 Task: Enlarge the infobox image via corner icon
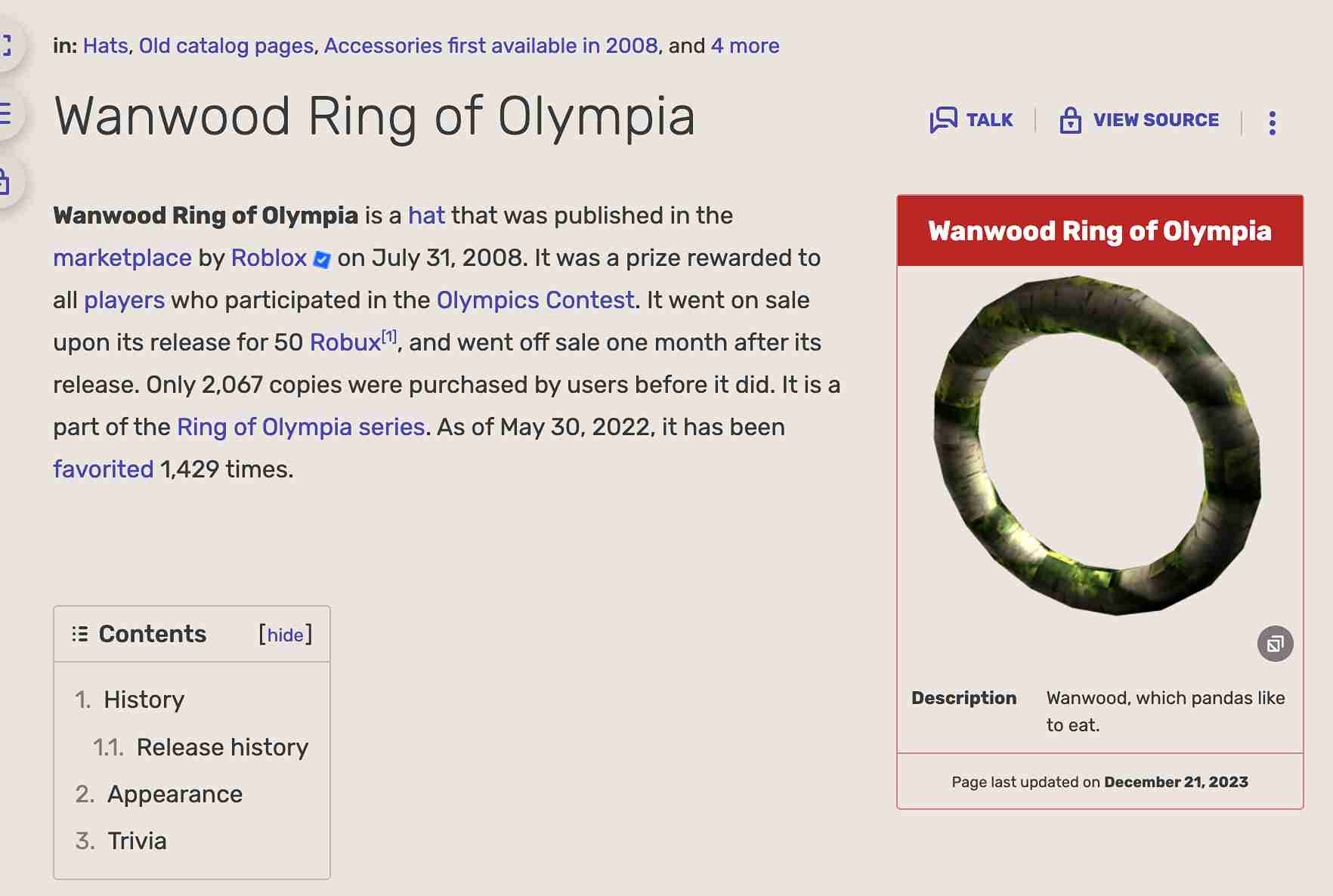pos(1275,644)
